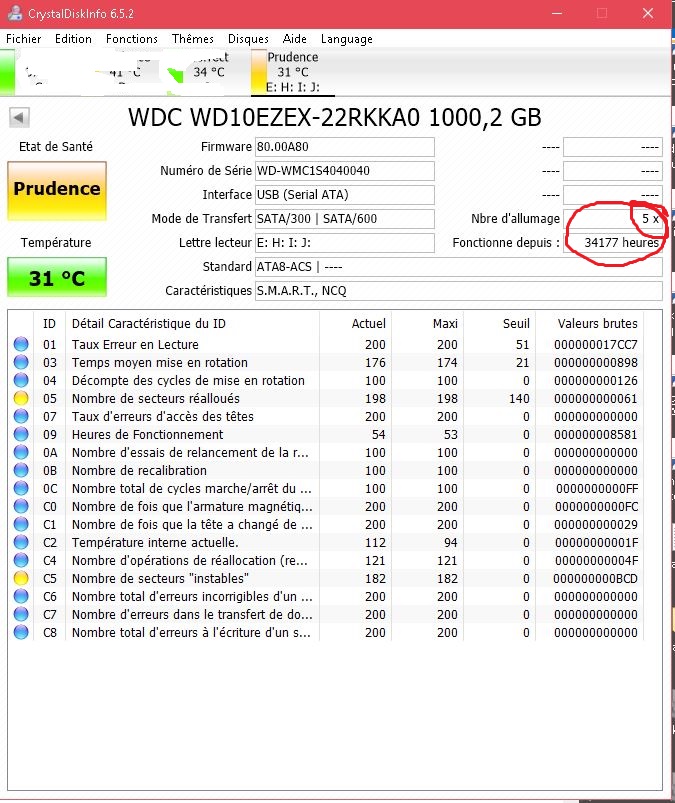Click the Standard field ATA8-ACS
This screenshot has height=803, width=675.
pyautogui.click(x=458, y=267)
